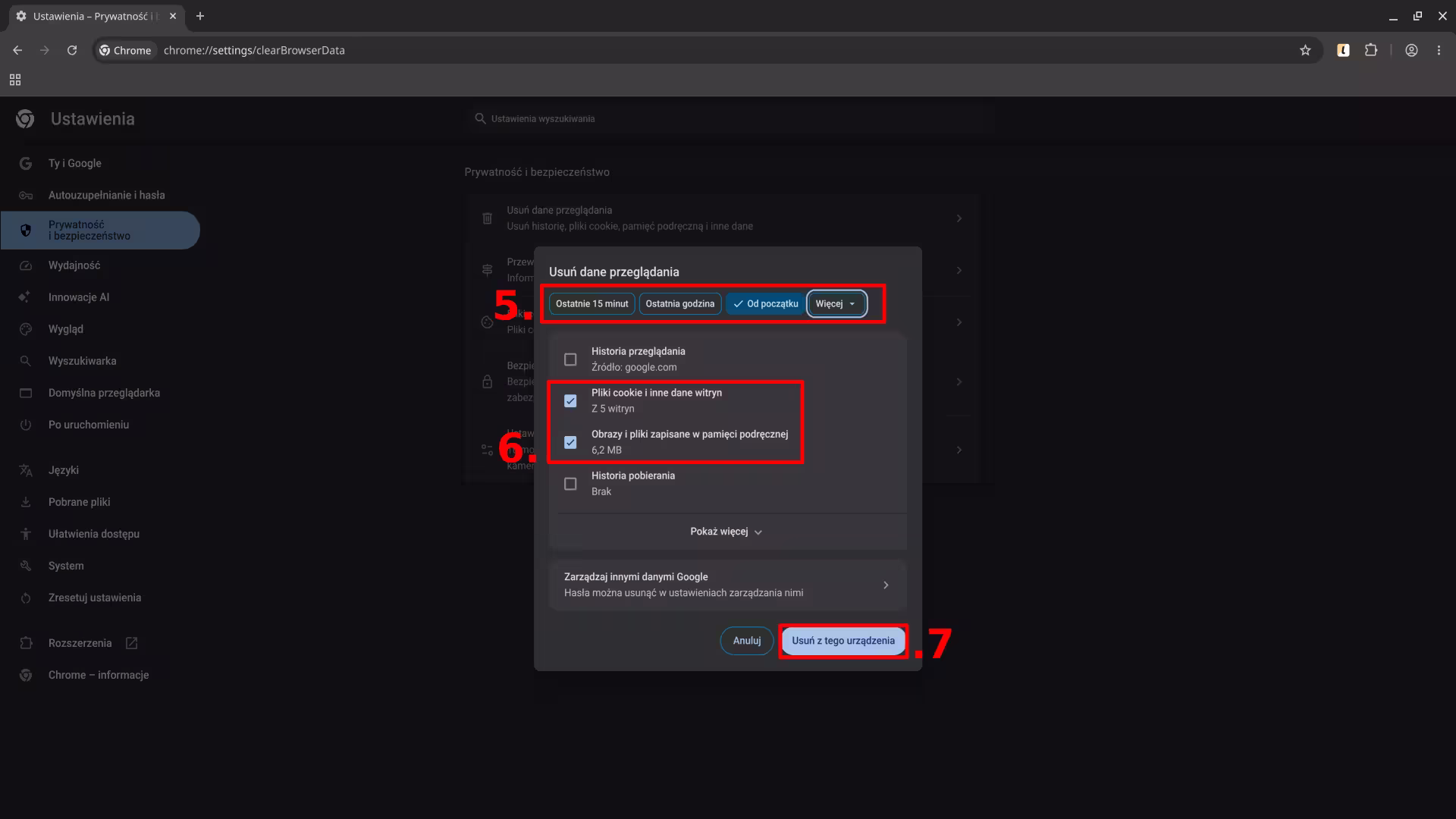Open the Więcej time range dropdown

836,304
